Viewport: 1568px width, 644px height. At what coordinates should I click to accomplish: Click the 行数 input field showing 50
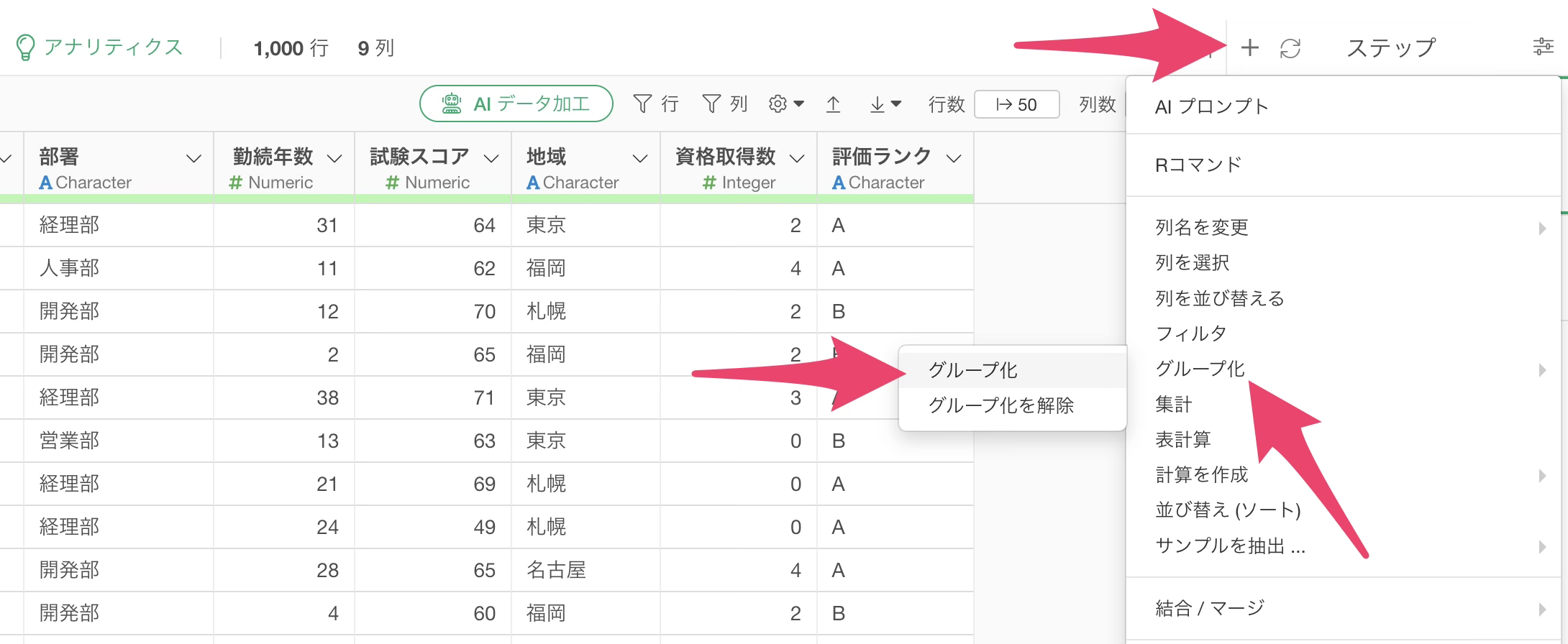pos(1016,105)
